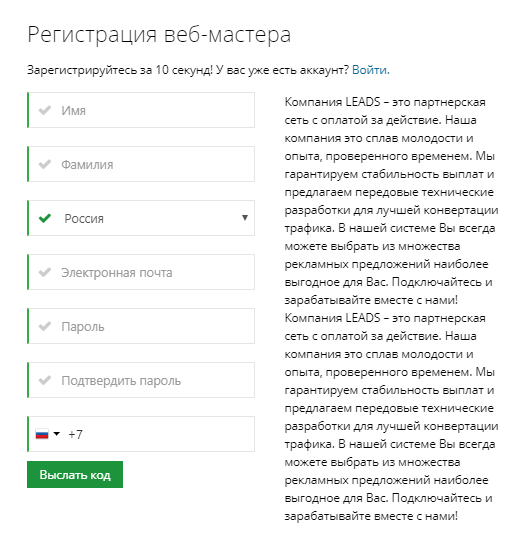506x541 pixels.
Task: Click the checkmark icon in Имя field
Action: tap(45, 110)
